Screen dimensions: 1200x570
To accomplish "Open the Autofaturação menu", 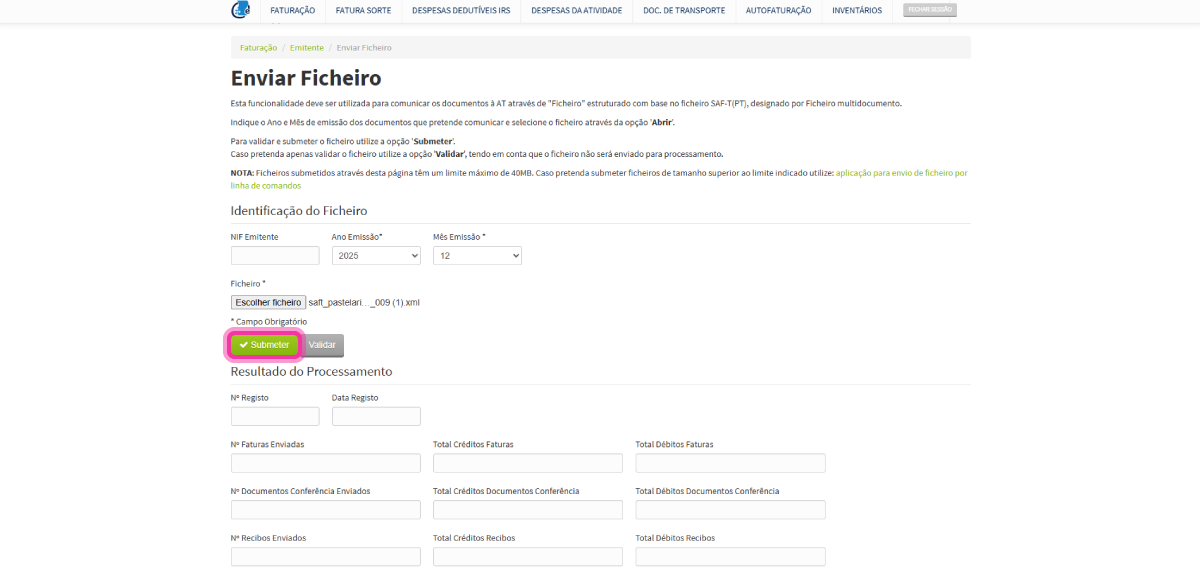I will (778, 10).
